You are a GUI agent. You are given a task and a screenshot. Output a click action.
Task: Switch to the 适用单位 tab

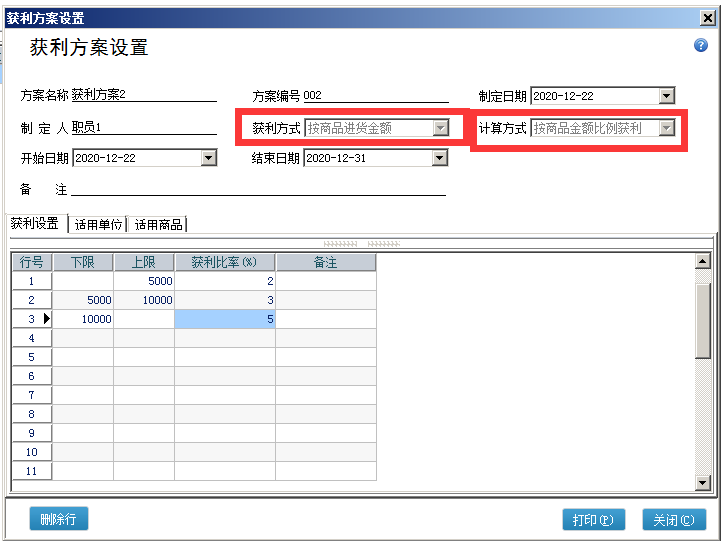[98, 224]
